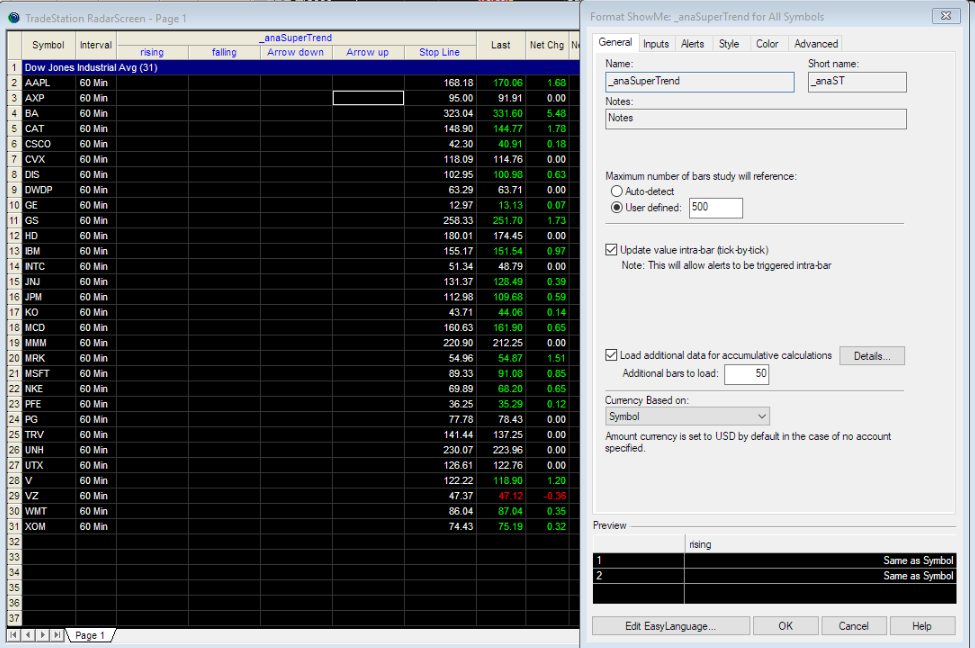This screenshot has width=975, height=648.
Task: Click the Arrow down column header
Action: coord(295,52)
